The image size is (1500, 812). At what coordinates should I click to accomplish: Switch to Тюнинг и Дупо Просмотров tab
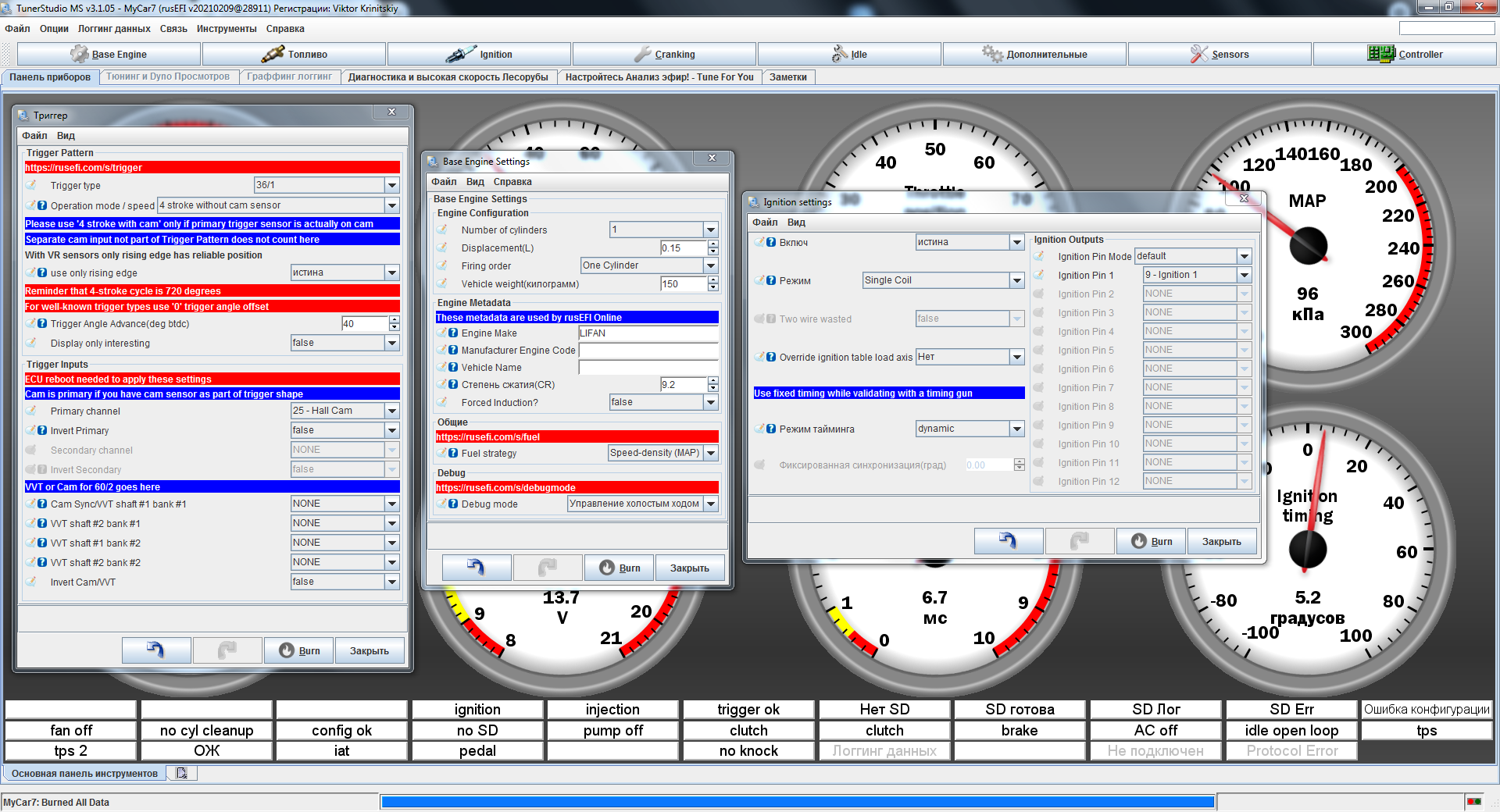coord(168,77)
